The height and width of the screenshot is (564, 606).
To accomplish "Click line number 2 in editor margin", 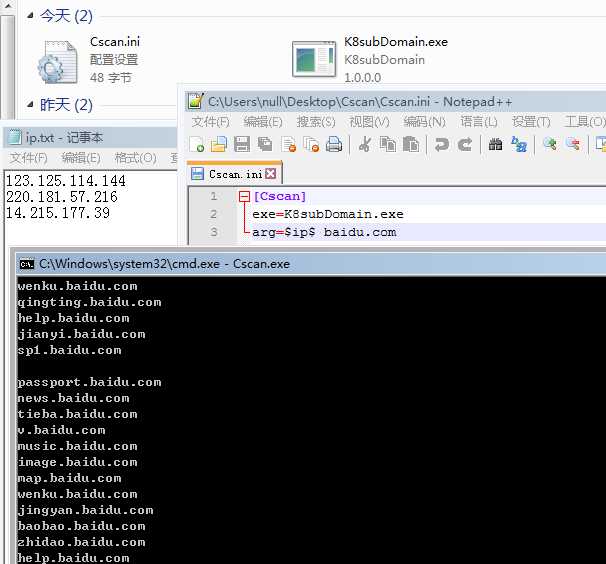I will click(x=213, y=214).
